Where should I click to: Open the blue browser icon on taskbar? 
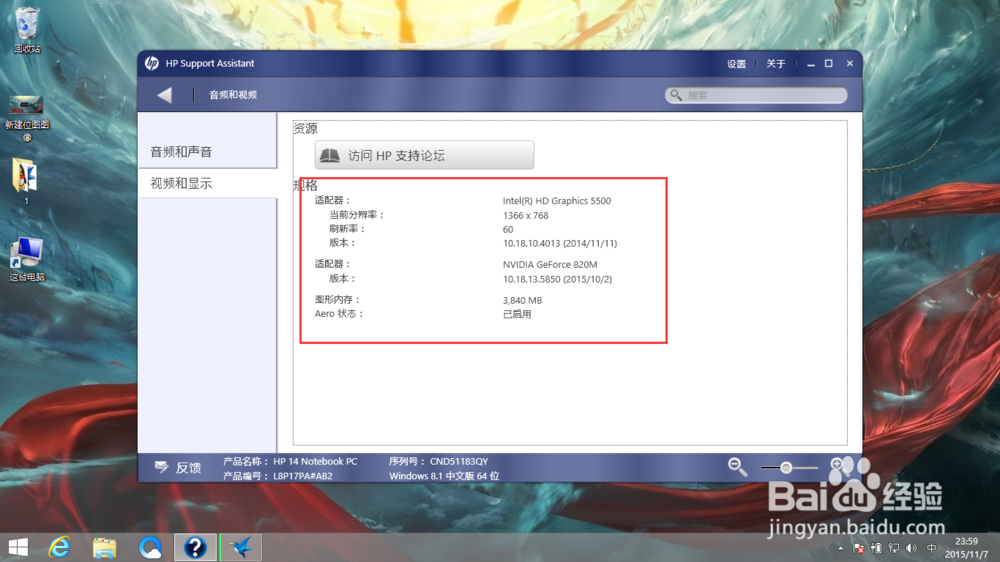[151, 547]
